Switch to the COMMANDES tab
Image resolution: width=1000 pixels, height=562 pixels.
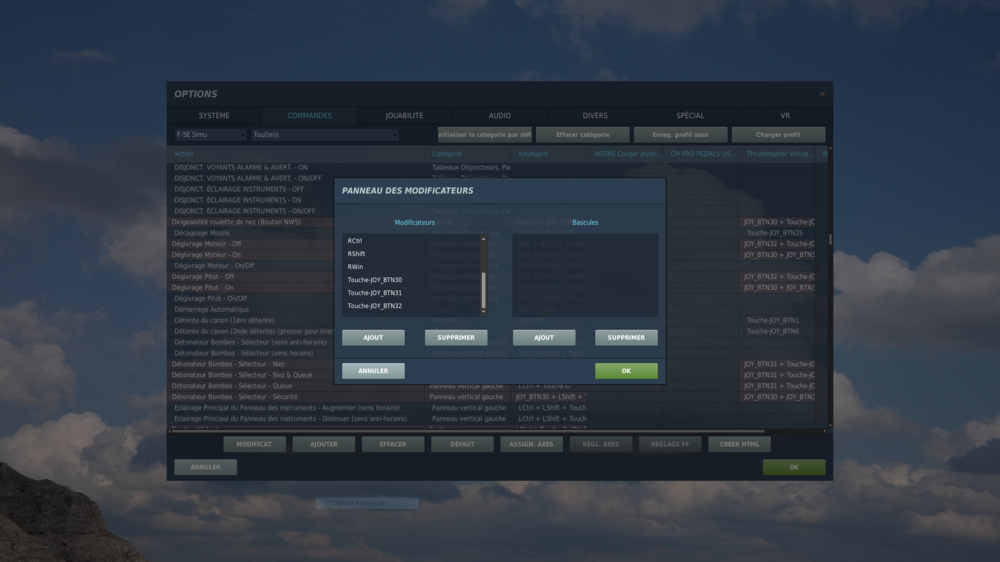(309, 115)
